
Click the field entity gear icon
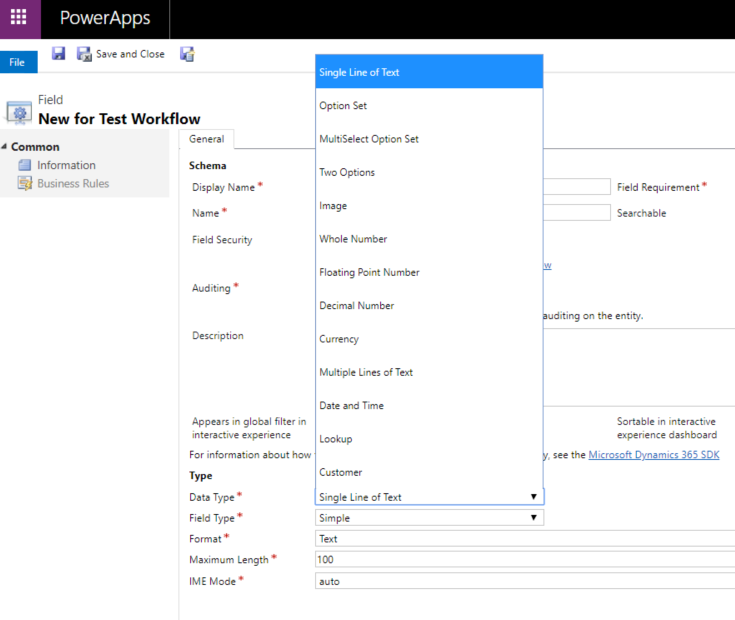[19, 112]
